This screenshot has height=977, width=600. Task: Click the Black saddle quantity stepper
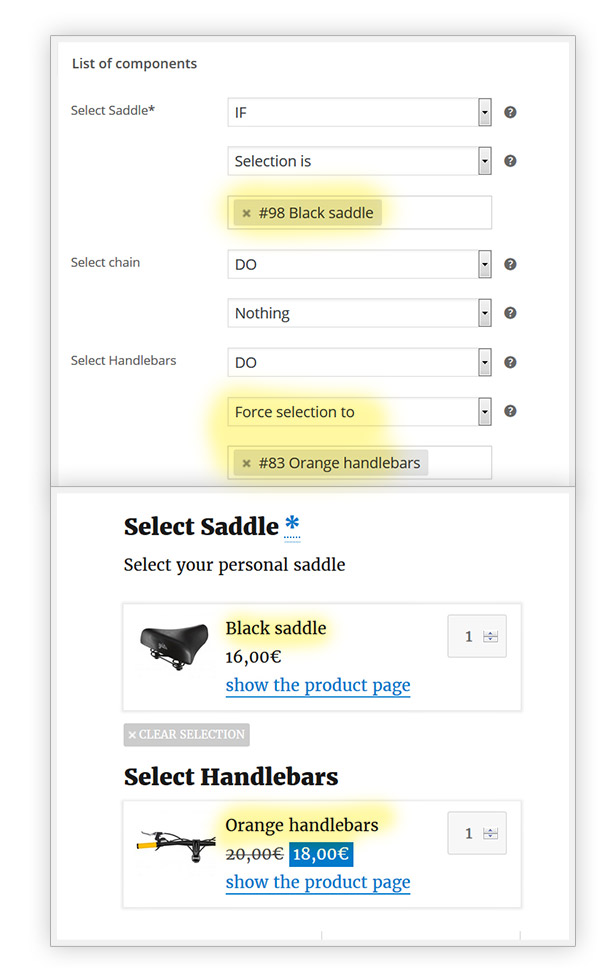[490, 637]
